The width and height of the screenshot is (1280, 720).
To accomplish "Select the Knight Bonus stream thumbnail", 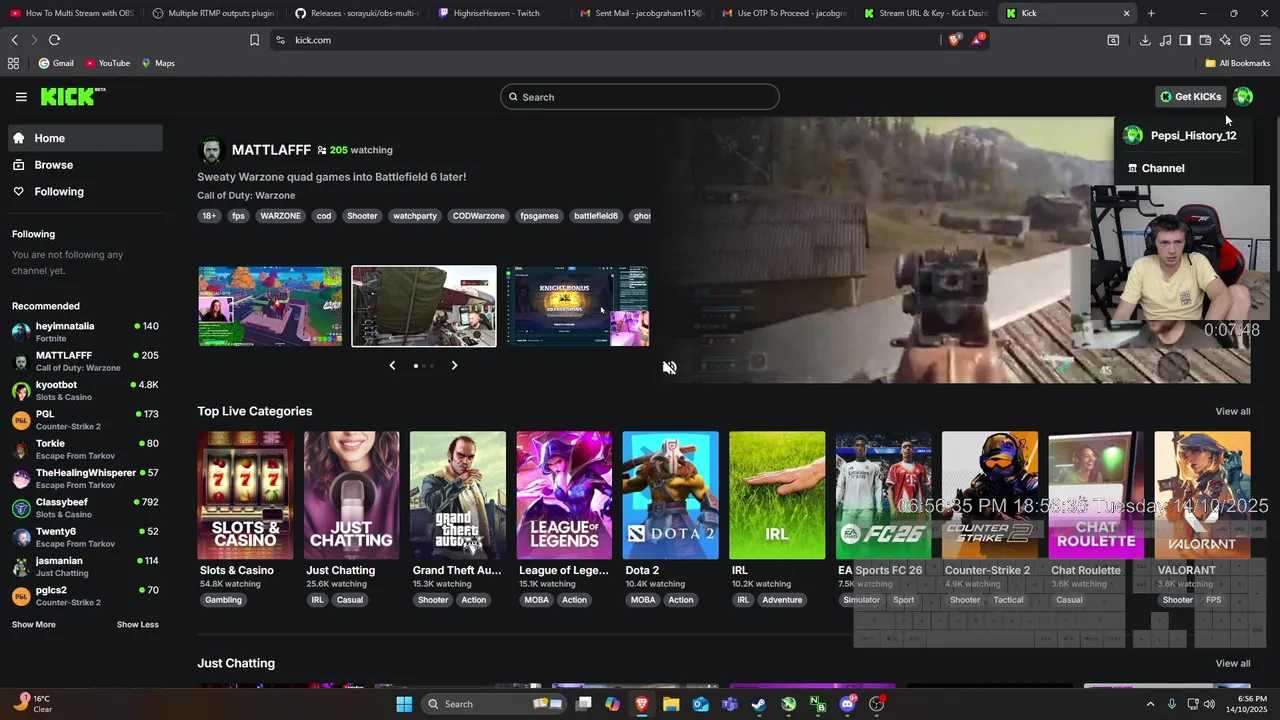I will (577, 306).
